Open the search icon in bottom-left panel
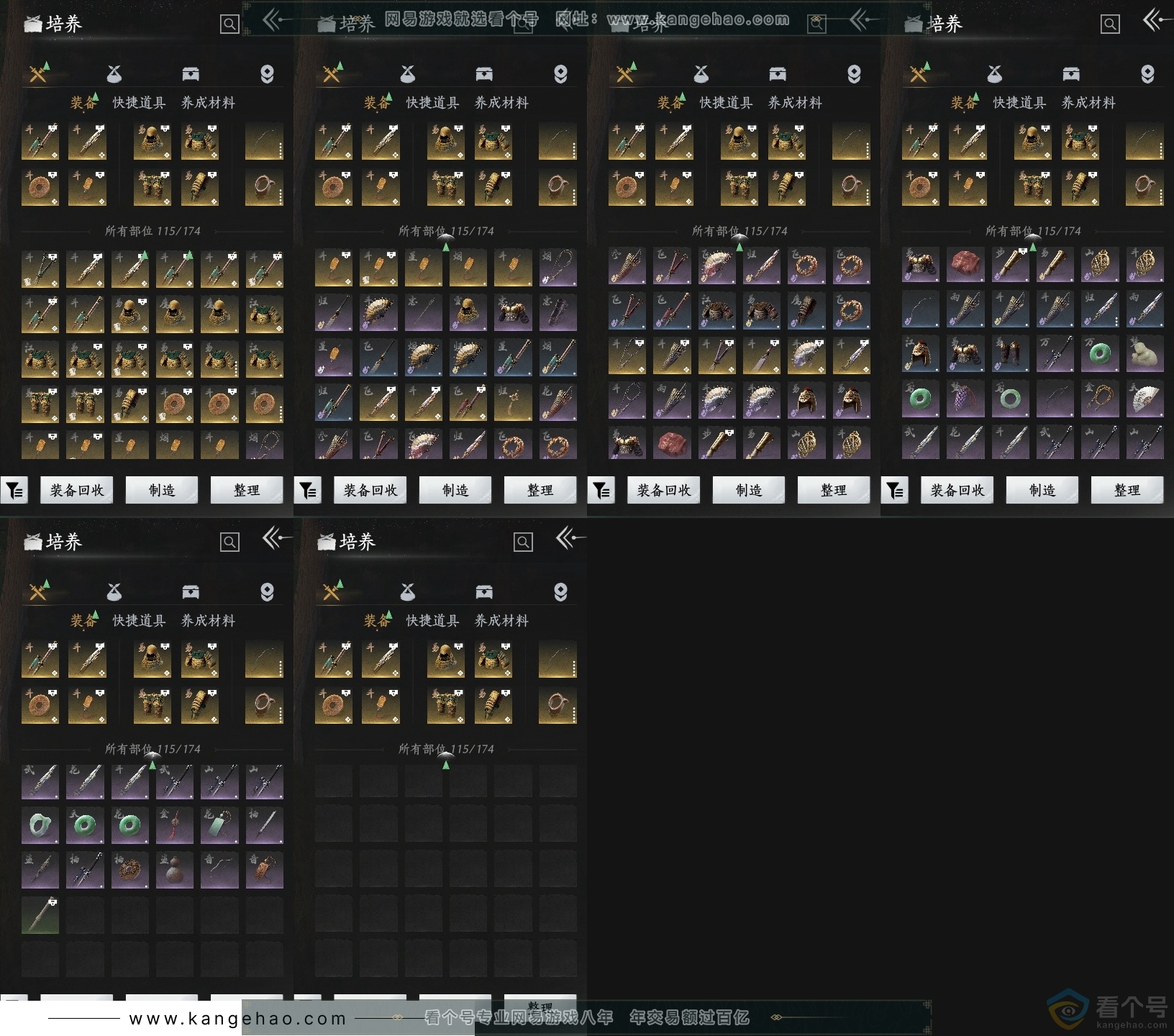 (229, 542)
